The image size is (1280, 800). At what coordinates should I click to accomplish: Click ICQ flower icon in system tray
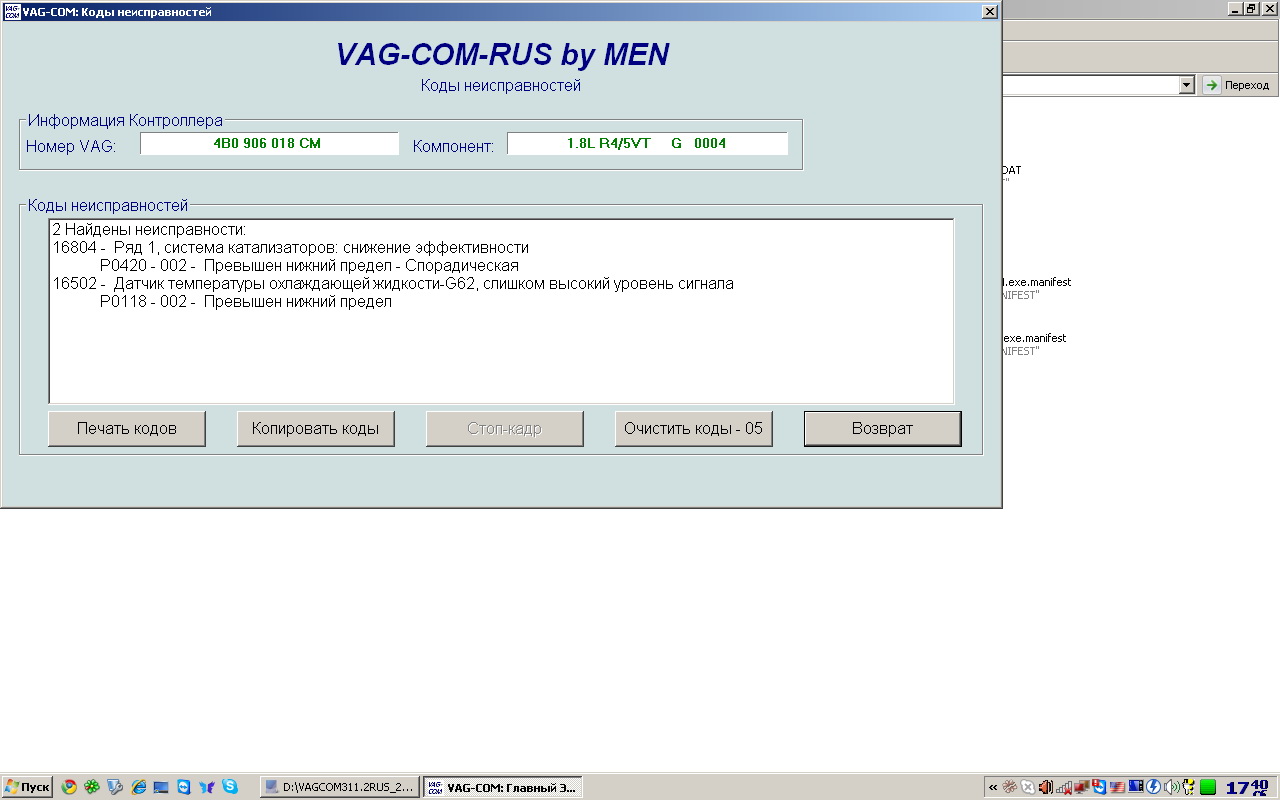[1010, 787]
